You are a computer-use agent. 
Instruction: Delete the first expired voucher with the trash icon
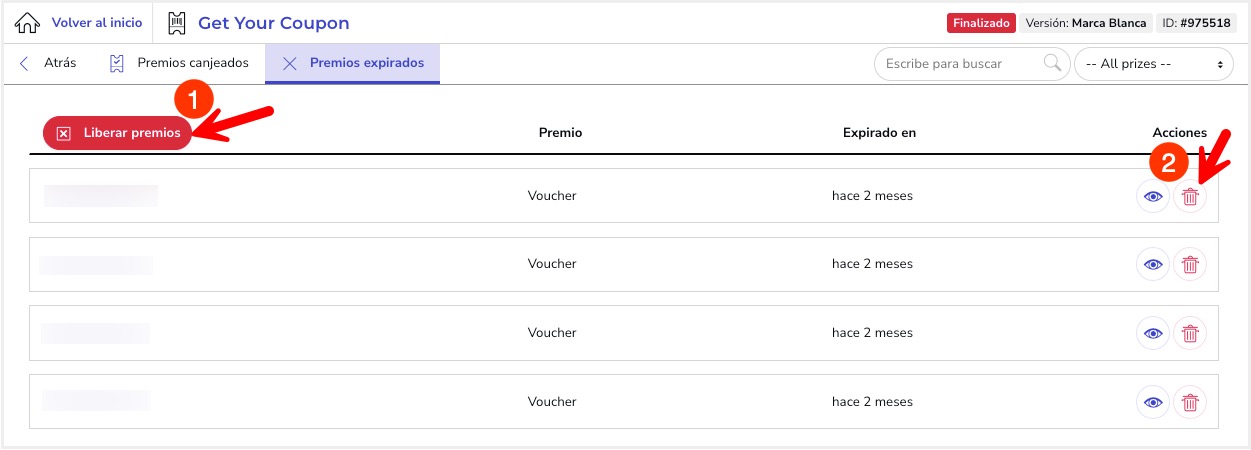tap(1190, 196)
